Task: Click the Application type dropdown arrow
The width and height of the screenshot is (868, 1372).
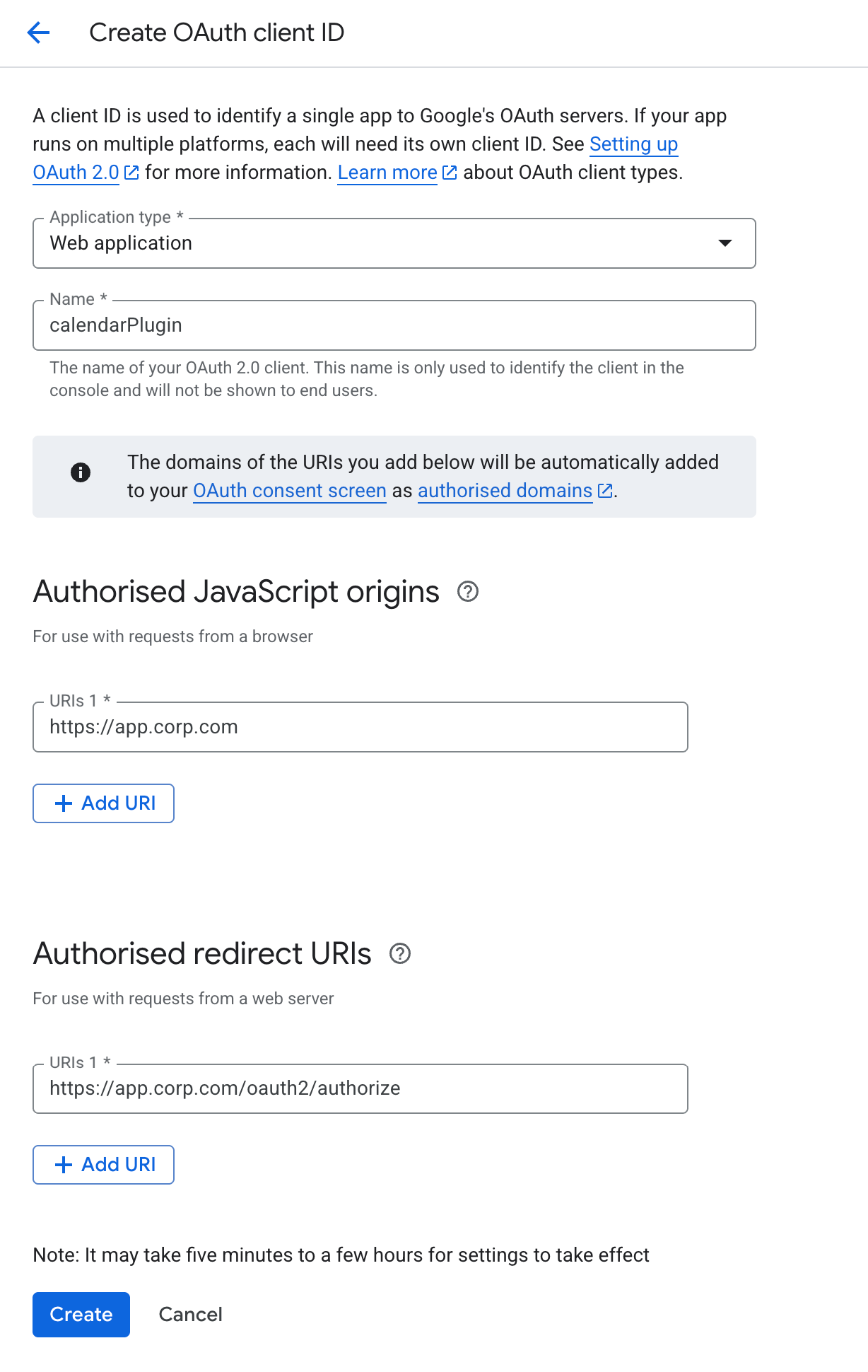Action: click(725, 243)
